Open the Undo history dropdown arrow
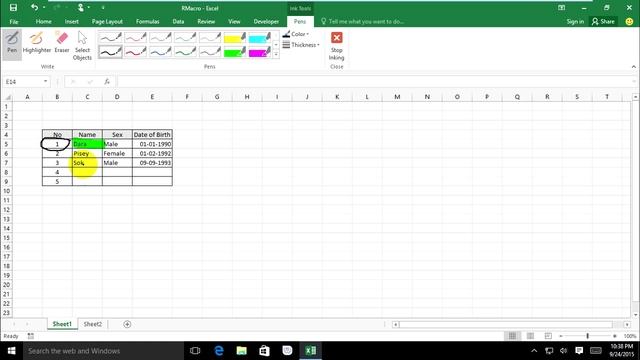640x360 pixels. click(x=44, y=7)
